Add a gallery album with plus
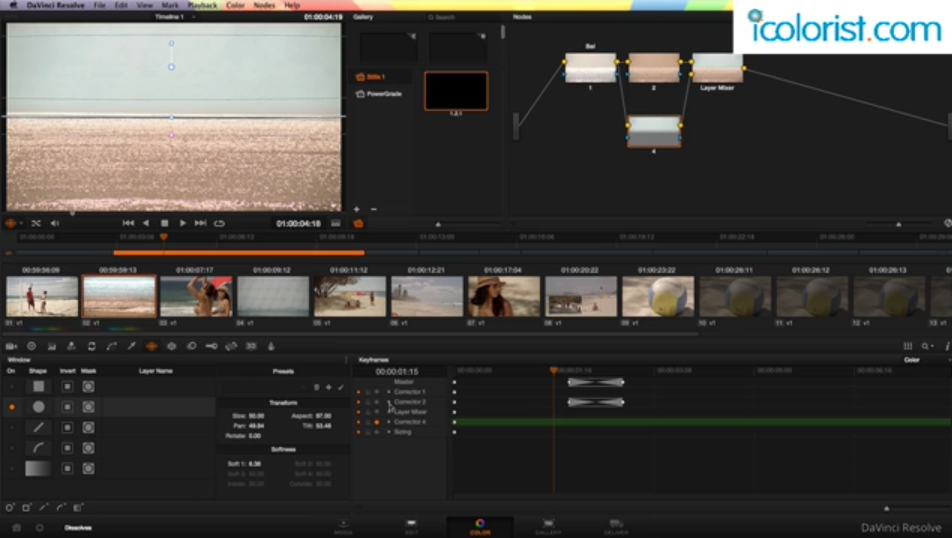 tap(356, 209)
